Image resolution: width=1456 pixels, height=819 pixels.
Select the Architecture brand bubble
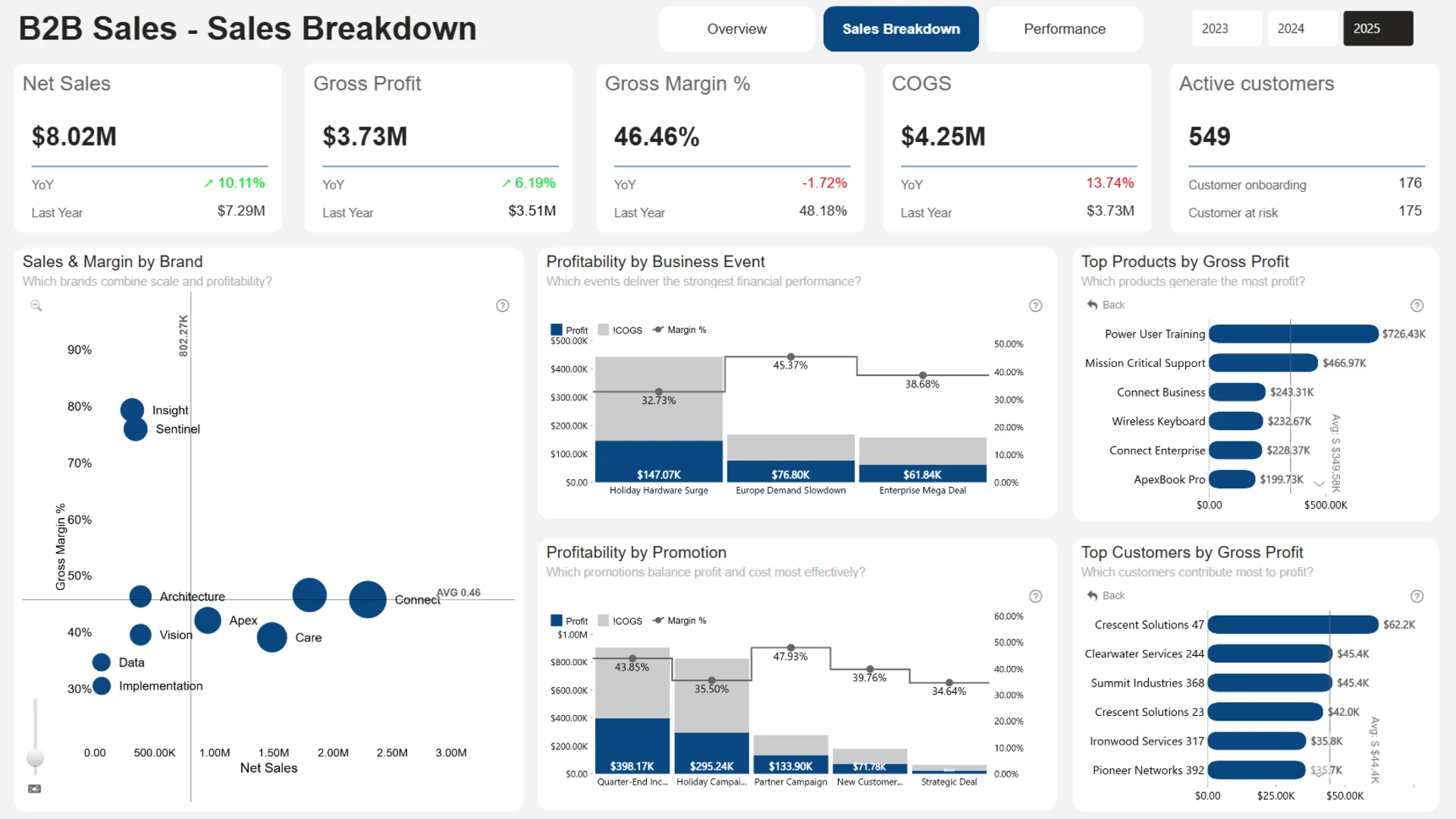click(140, 597)
